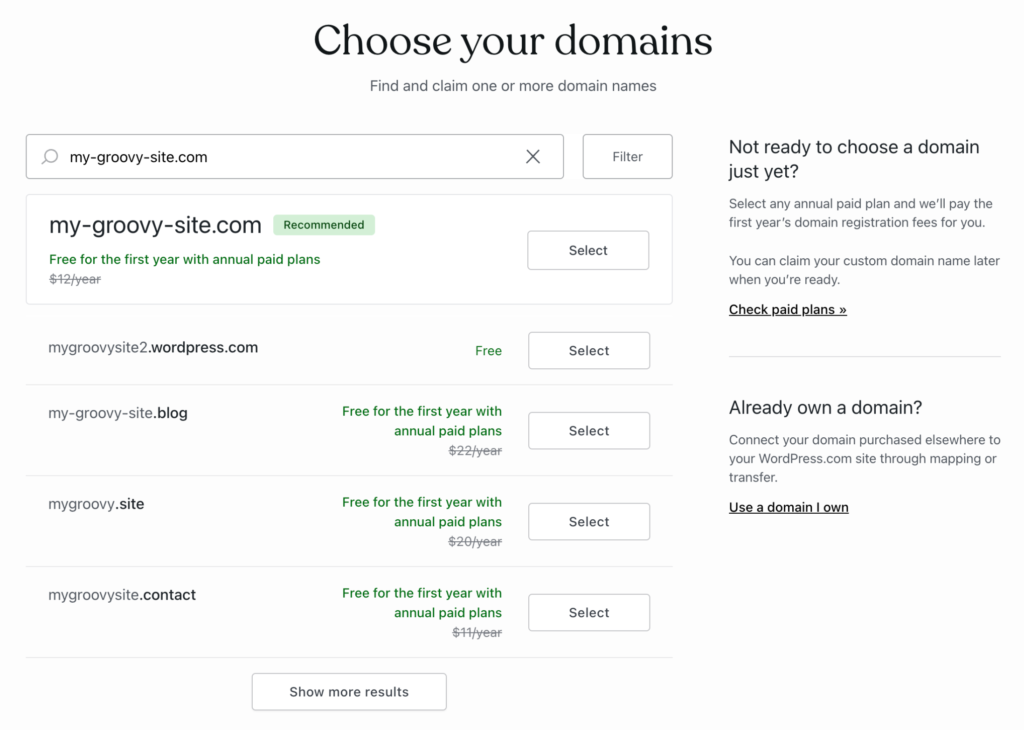Show more domain results
Viewport: 1024px width, 730px height.
[349, 692]
